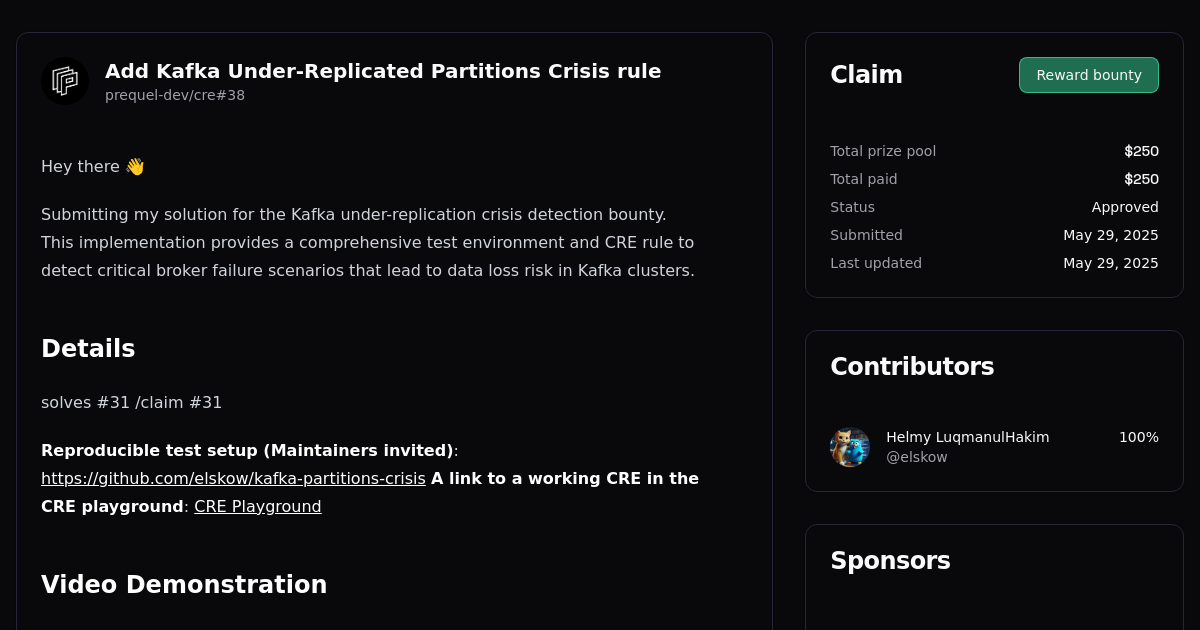Select the Add Kafka Under-Replicated Partitions title
The height and width of the screenshot is (630, 1200).
click(x=383, y=71)
